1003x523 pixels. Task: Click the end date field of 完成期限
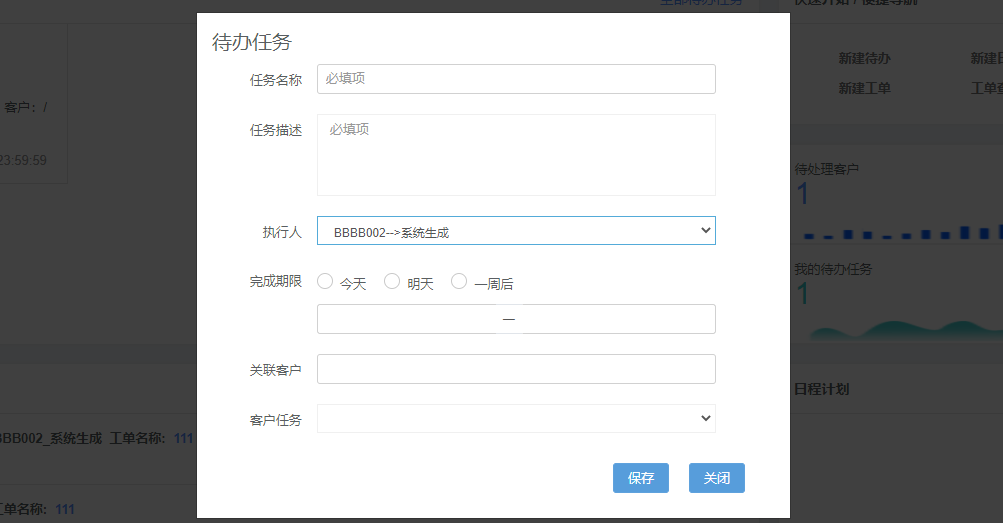pos(619,319)
